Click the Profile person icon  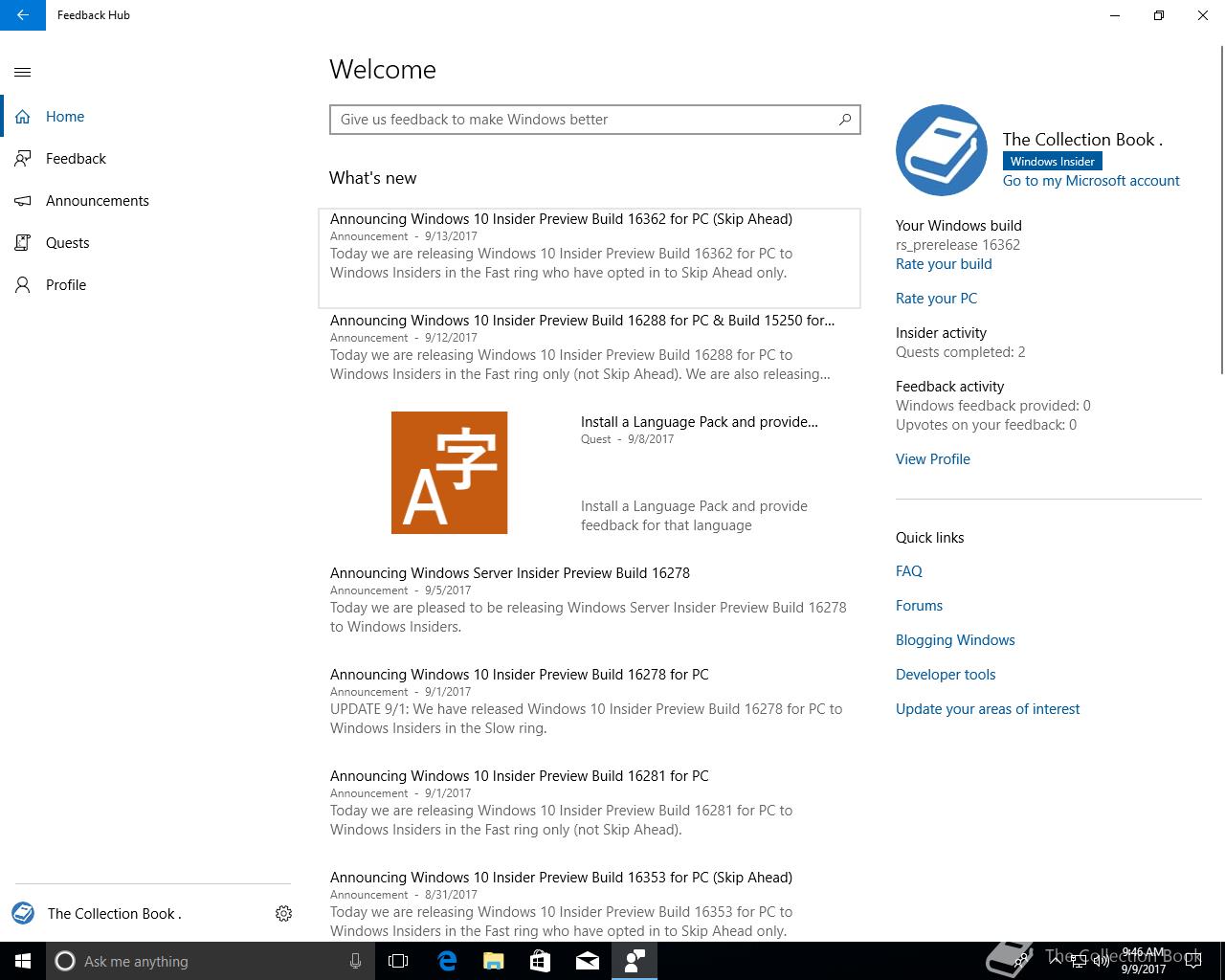click(23, 285)
